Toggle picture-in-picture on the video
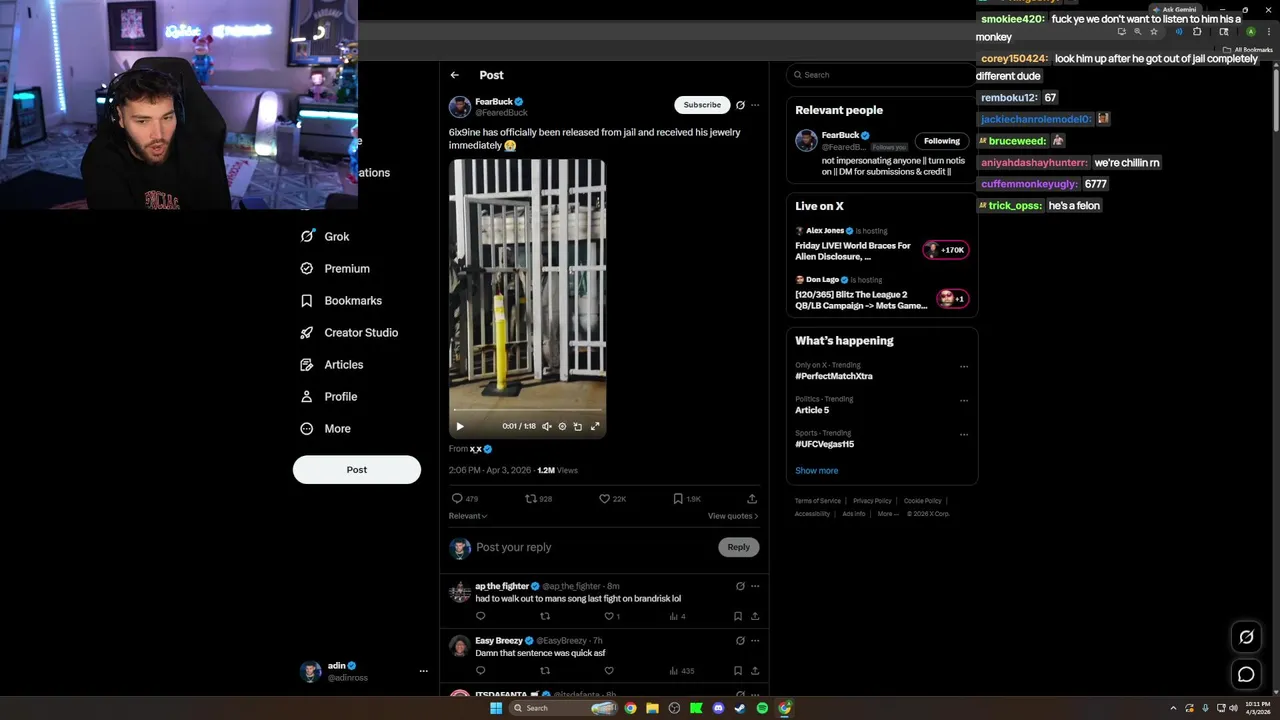 (578, 426)
